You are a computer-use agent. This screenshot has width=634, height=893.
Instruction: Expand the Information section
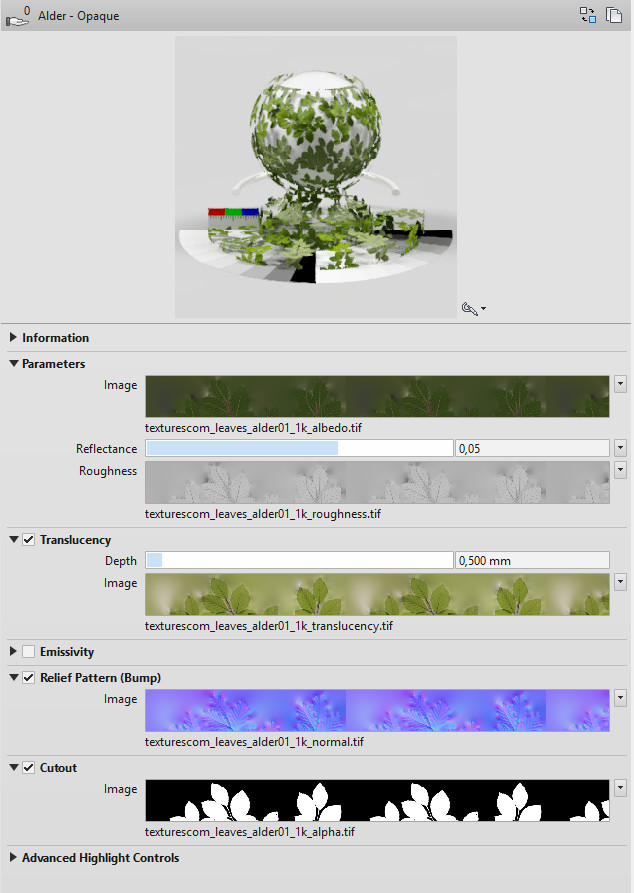tap(13, 337)
